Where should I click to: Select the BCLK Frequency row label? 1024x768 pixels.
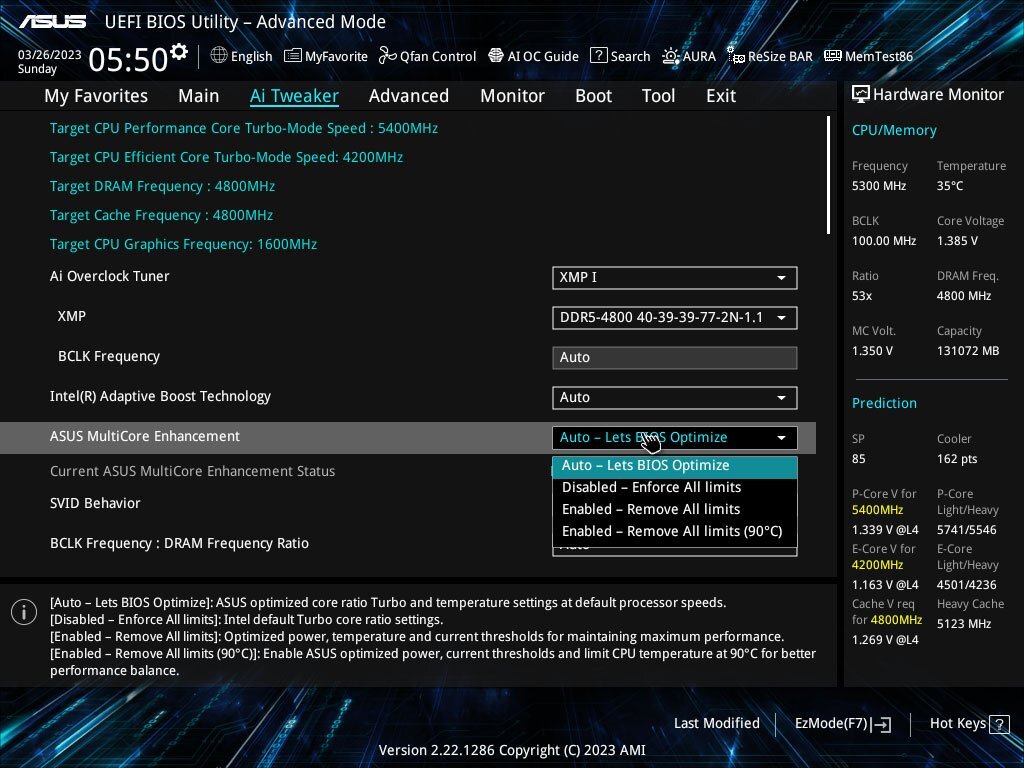(x=109, y=357)
